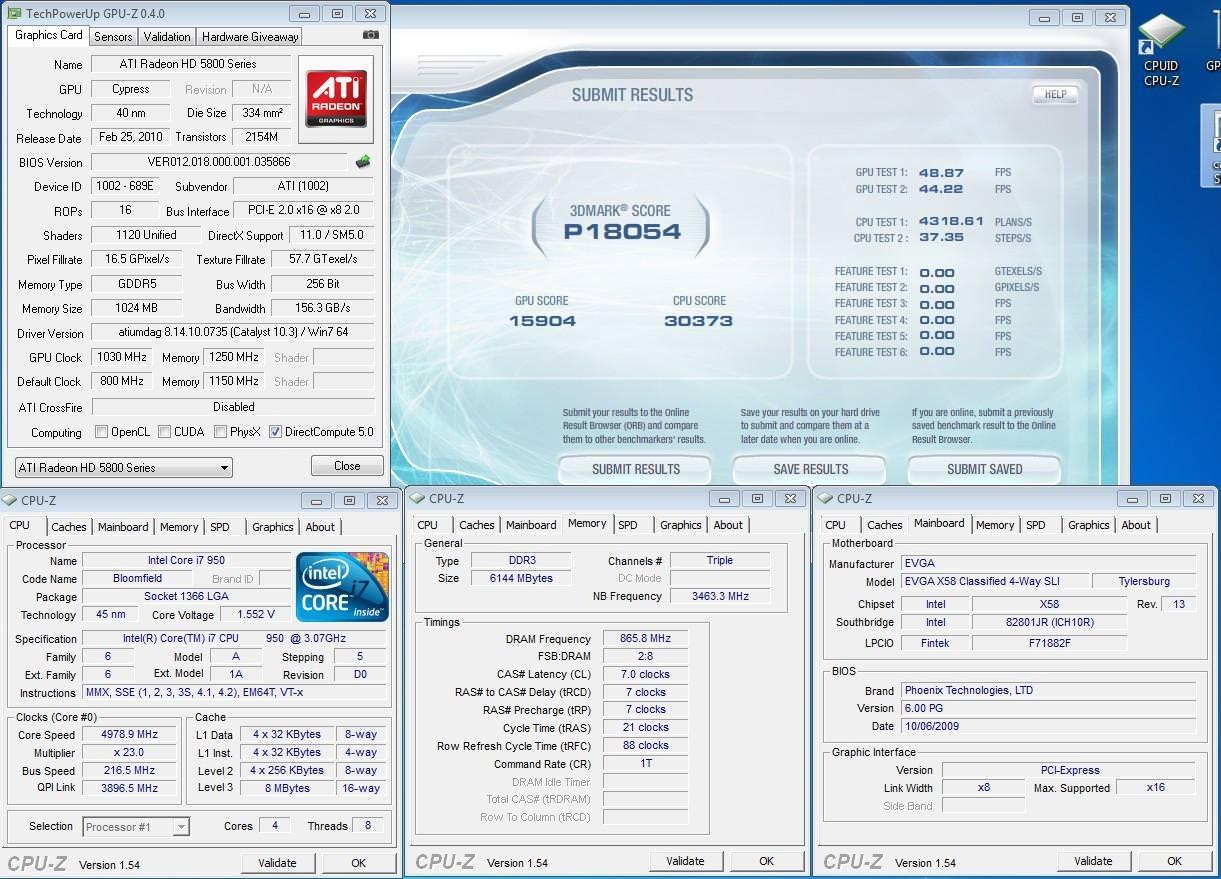Click the P18054 3DMark score

[x=622, y=232]
